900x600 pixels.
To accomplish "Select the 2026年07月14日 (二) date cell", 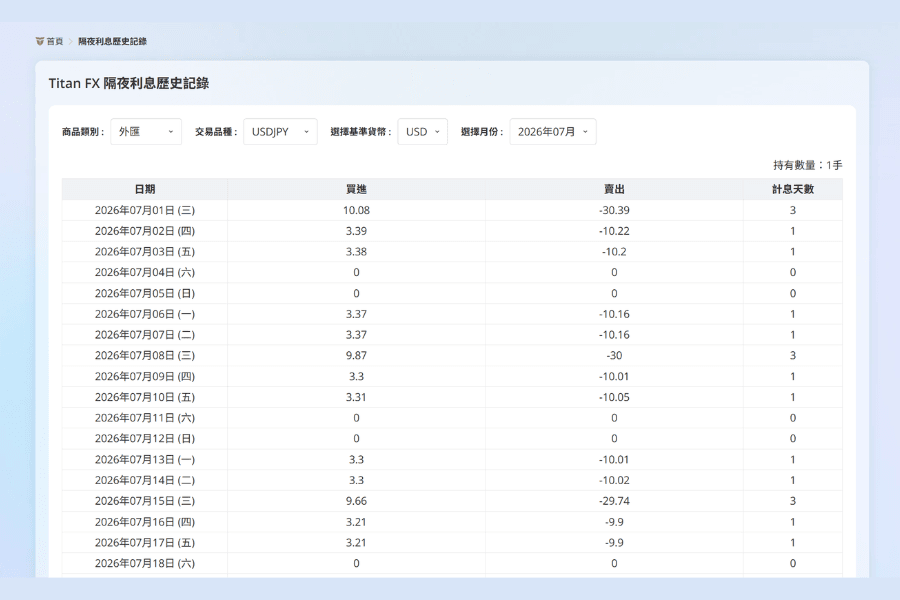I will 145,480.
